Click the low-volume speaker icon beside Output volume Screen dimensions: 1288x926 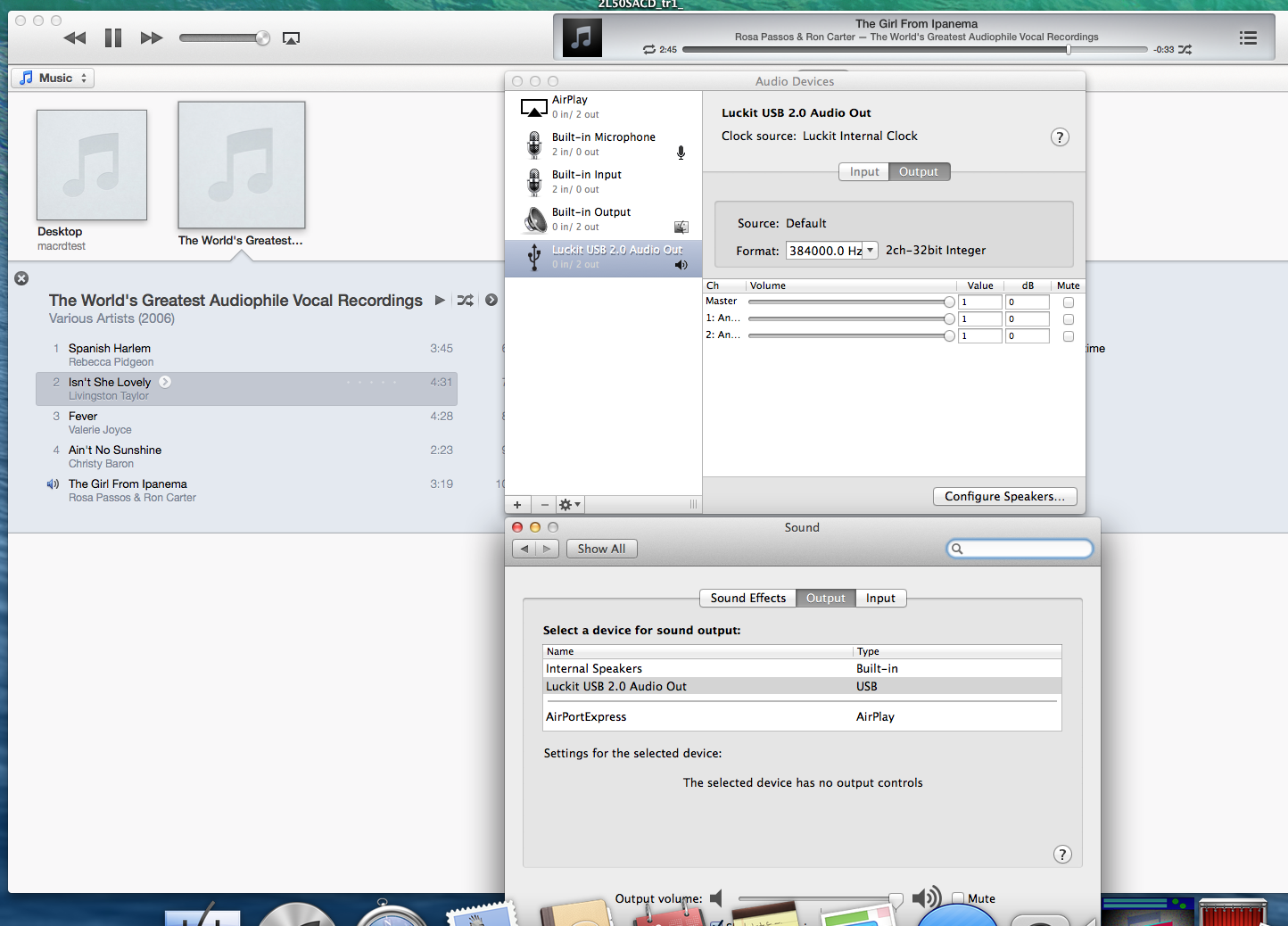click(x=716, y=898)
